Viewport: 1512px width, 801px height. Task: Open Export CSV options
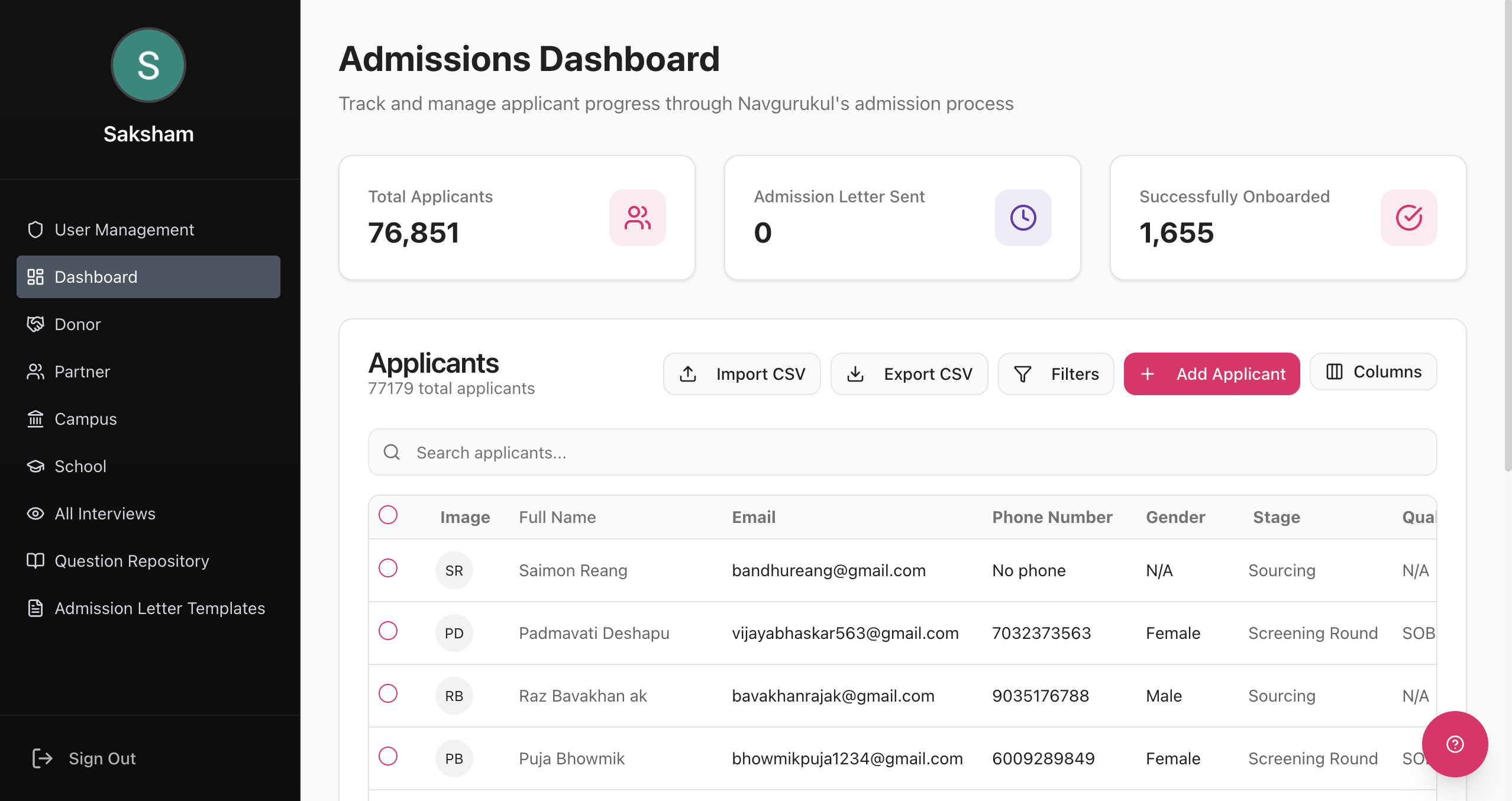[x=909, y=374]
